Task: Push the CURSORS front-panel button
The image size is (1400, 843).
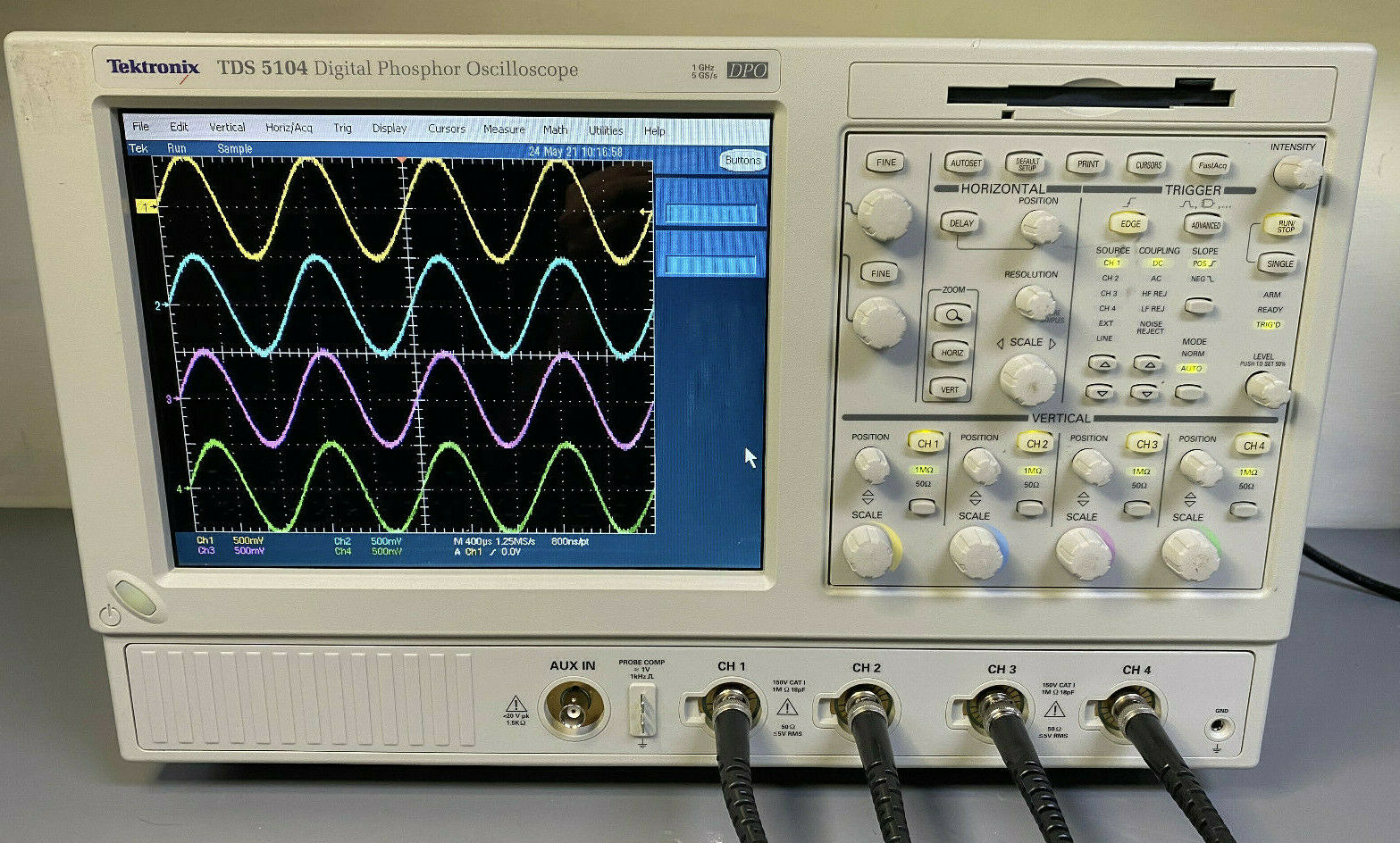Action: [x=1148, y=164]
